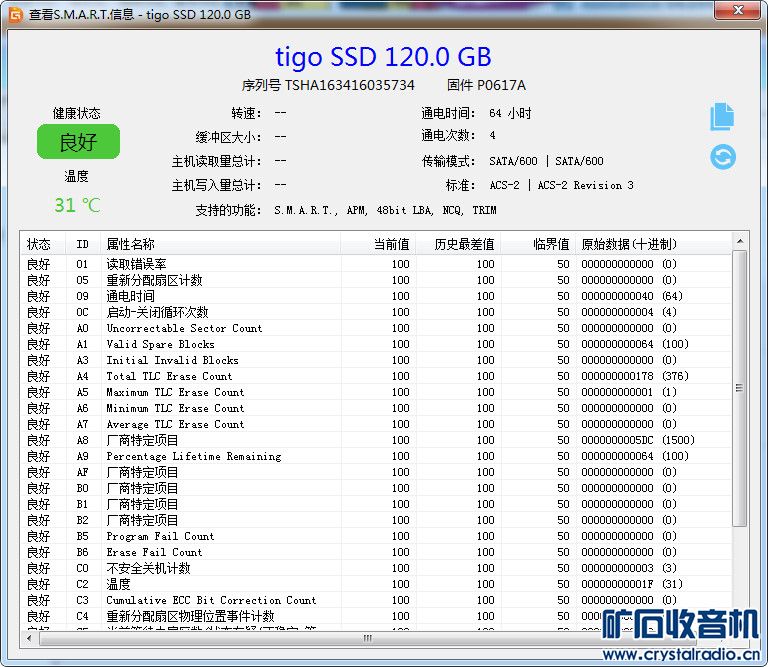Close the S.M.A.R.T. info window

click(739, 10)
